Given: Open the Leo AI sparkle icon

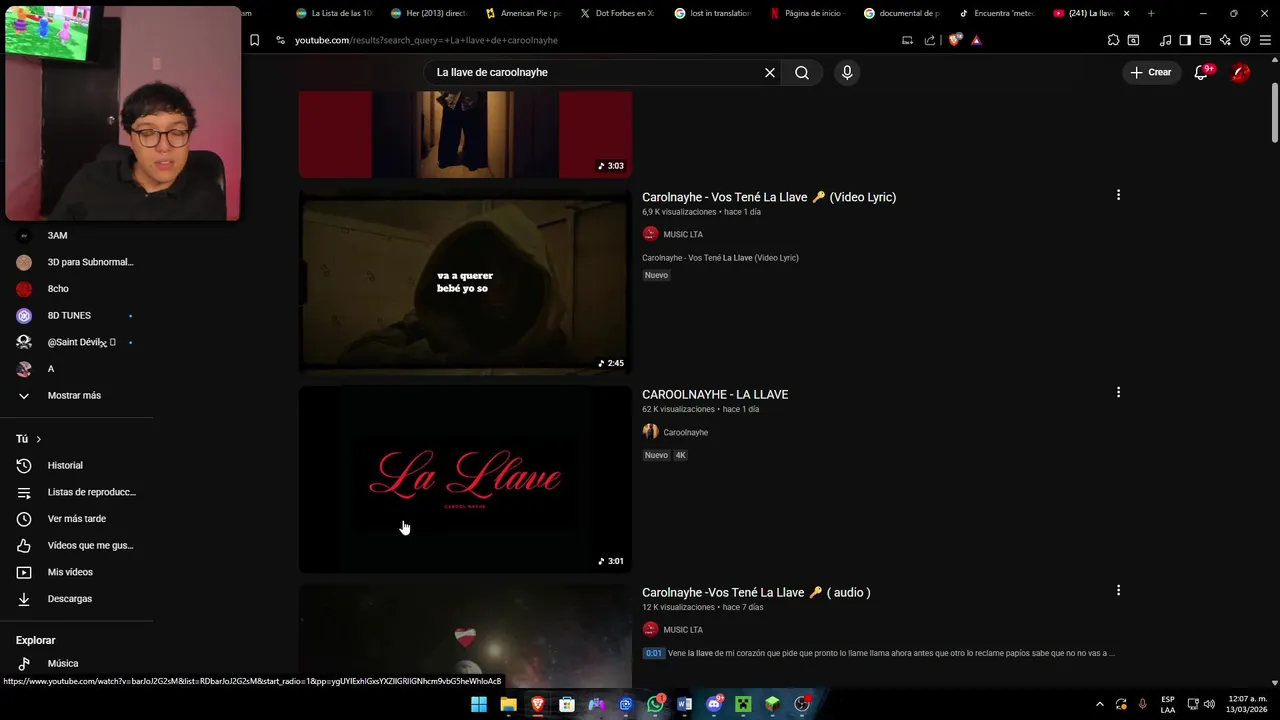Looking at the screenshot, I should coord(1225,40).
